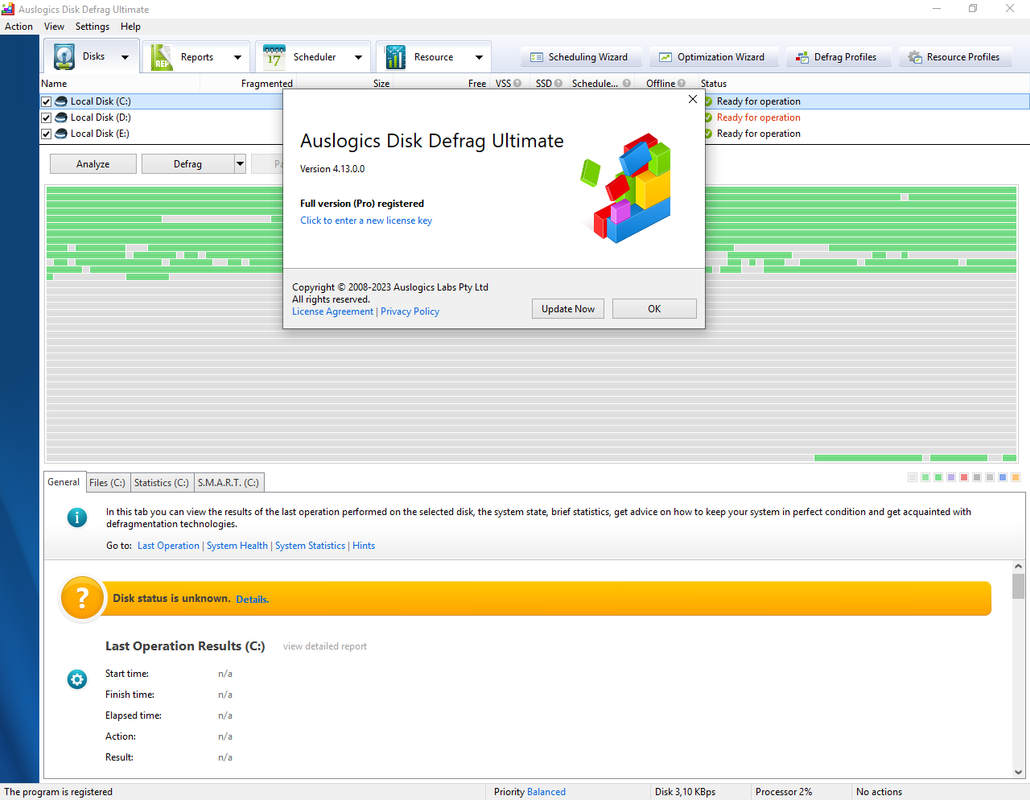Screen dimensions: 1030x800
Task: Click the red legend color swatch
Action: pyautogui.click(x=964, y=477)
